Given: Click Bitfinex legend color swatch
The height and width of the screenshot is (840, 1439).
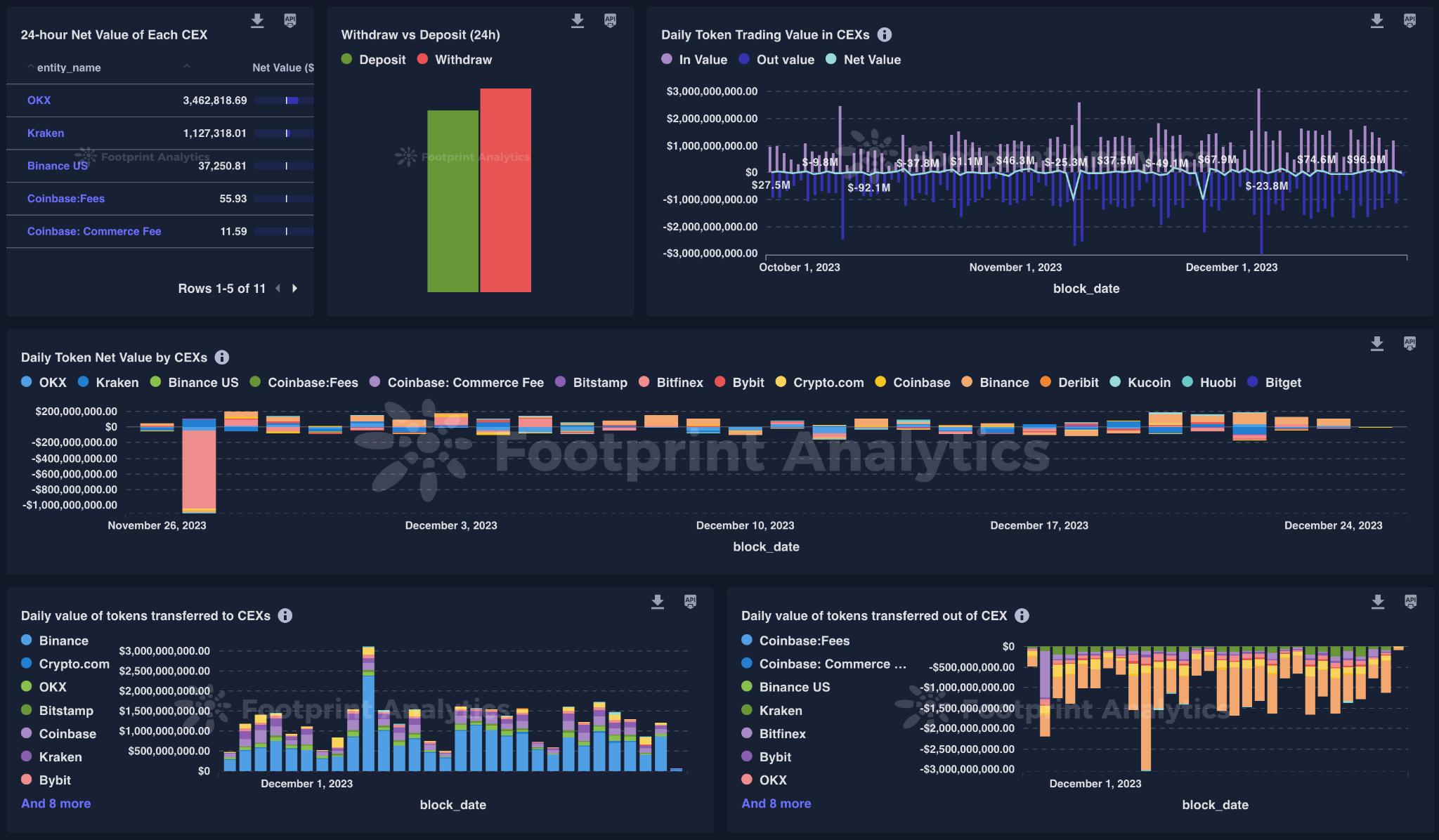Looking at the screenshot, I should (644, 382).
